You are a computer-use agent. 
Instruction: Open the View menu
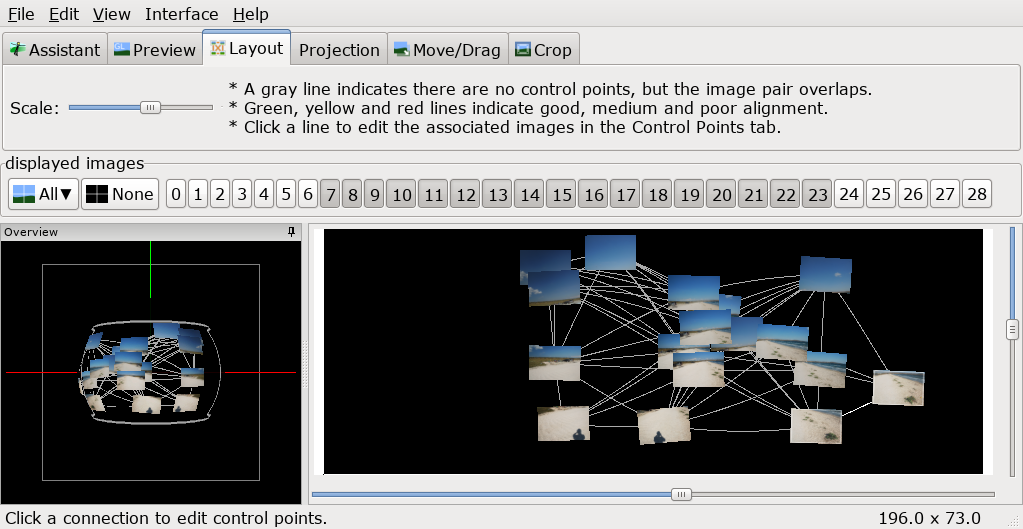(x=112, y=14)
